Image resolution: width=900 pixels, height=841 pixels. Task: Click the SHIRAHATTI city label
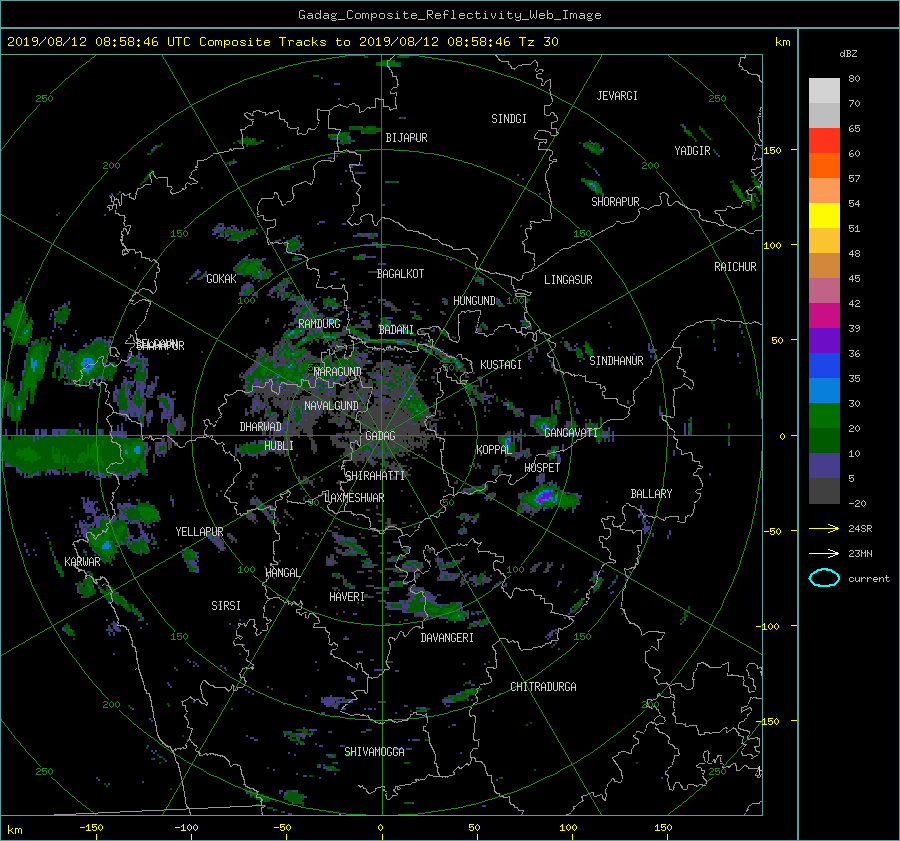(x=375, y=476)
